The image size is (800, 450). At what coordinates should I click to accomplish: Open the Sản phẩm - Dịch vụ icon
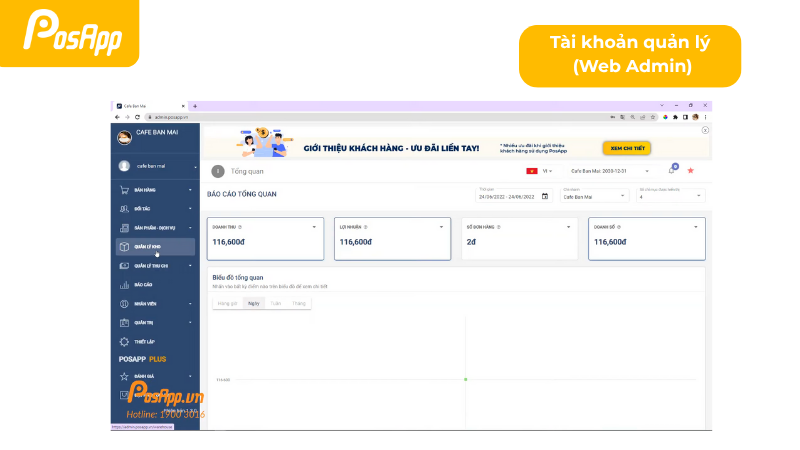pyautogui.click(x=124, y=228)
